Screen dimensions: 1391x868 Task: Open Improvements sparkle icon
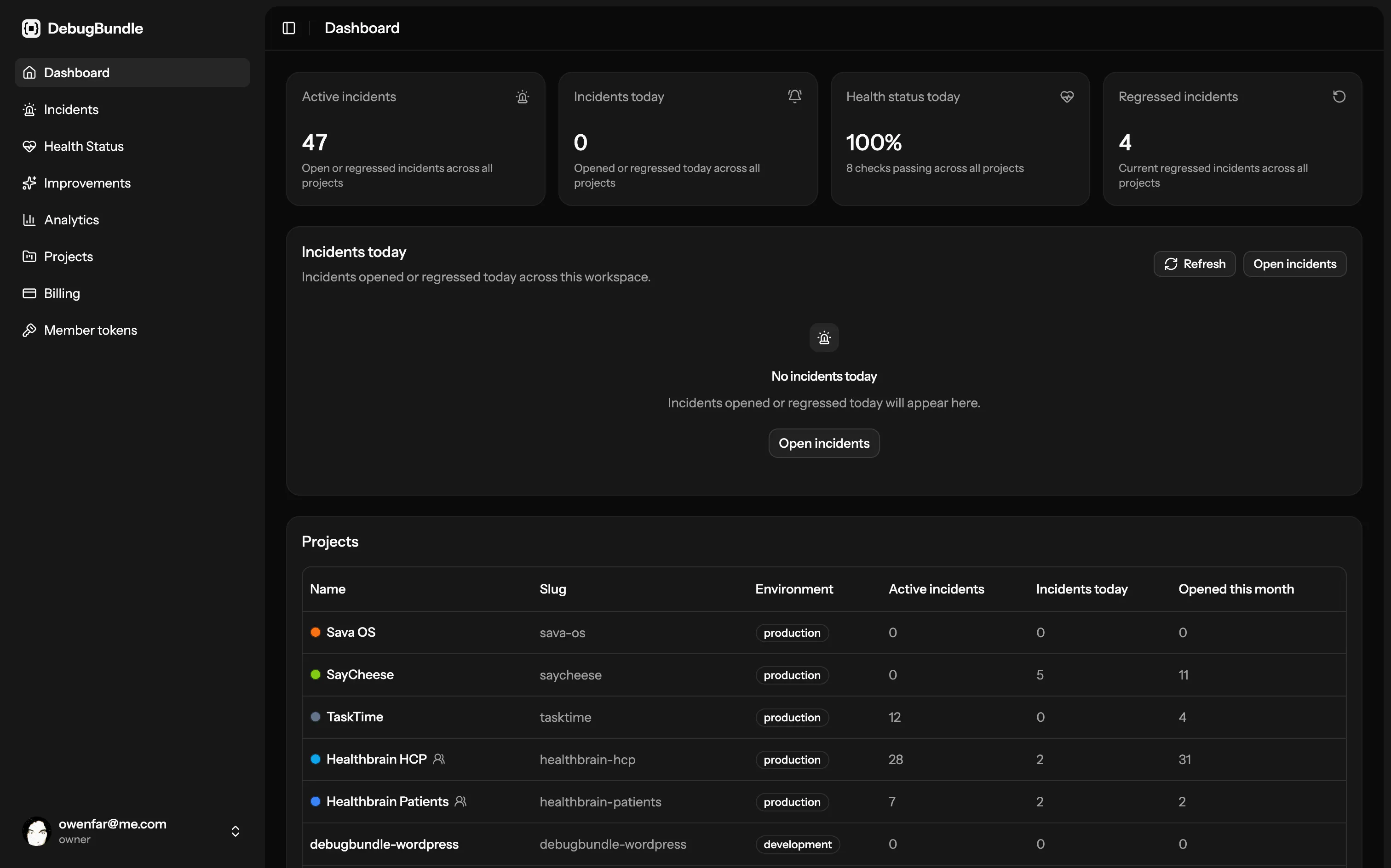[x=29, y=183]
